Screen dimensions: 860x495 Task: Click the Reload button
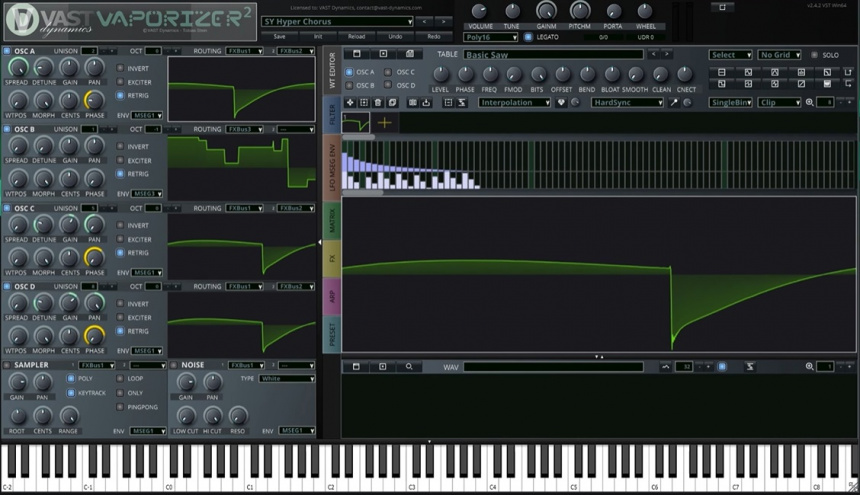(x=357, y=36)
